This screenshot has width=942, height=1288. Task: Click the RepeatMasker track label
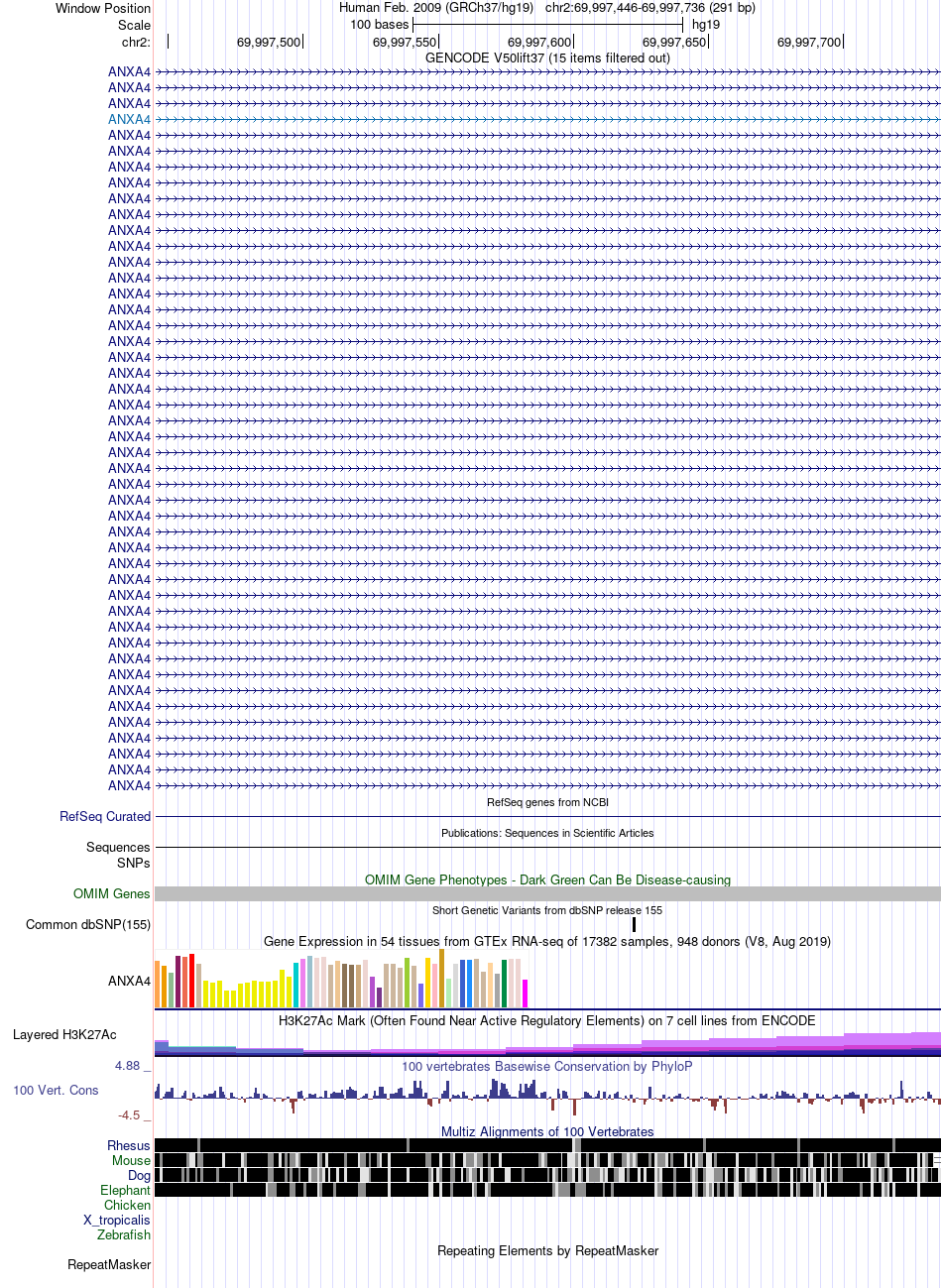[109, 1265]
